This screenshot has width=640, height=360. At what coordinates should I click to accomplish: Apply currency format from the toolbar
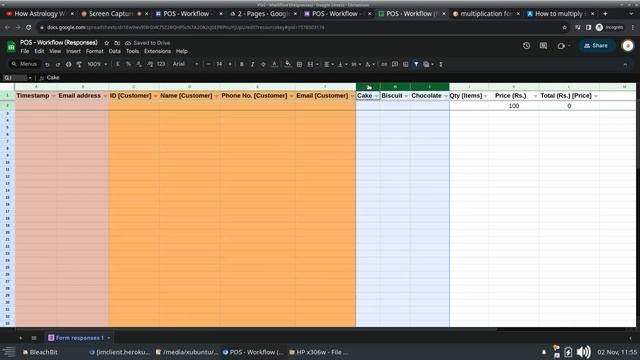[118, 64]
